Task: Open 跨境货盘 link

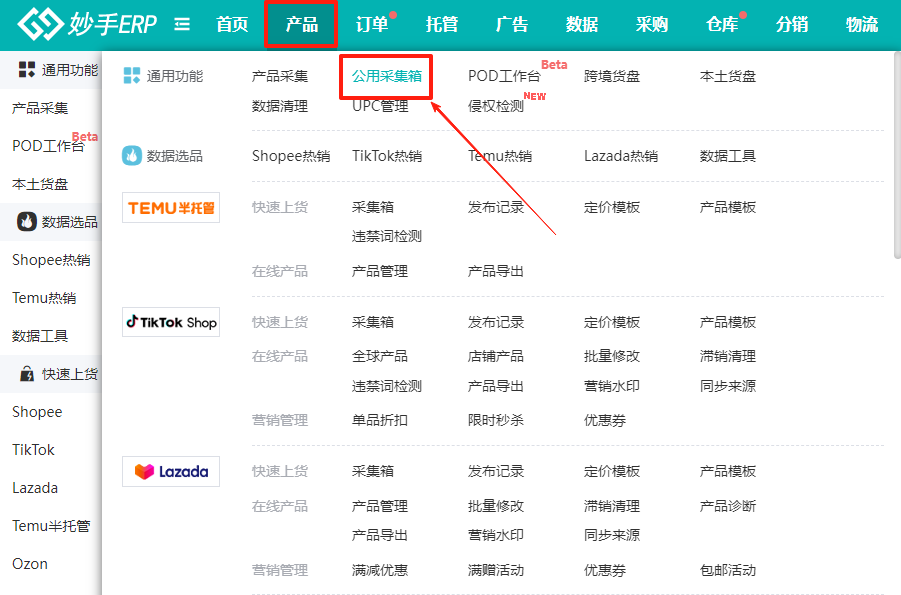Action: [612, 76]
